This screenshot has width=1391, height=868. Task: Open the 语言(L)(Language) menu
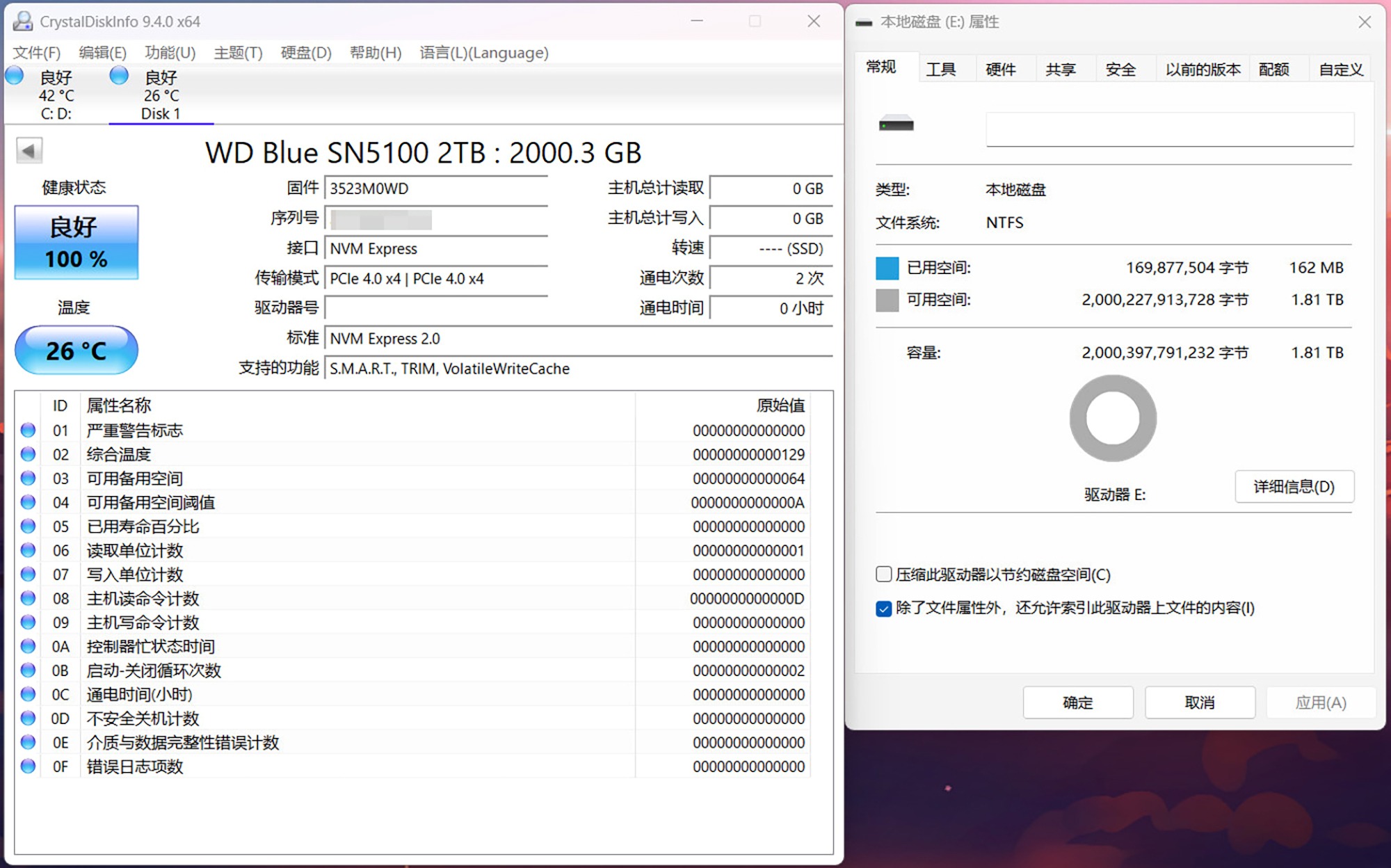483,53
